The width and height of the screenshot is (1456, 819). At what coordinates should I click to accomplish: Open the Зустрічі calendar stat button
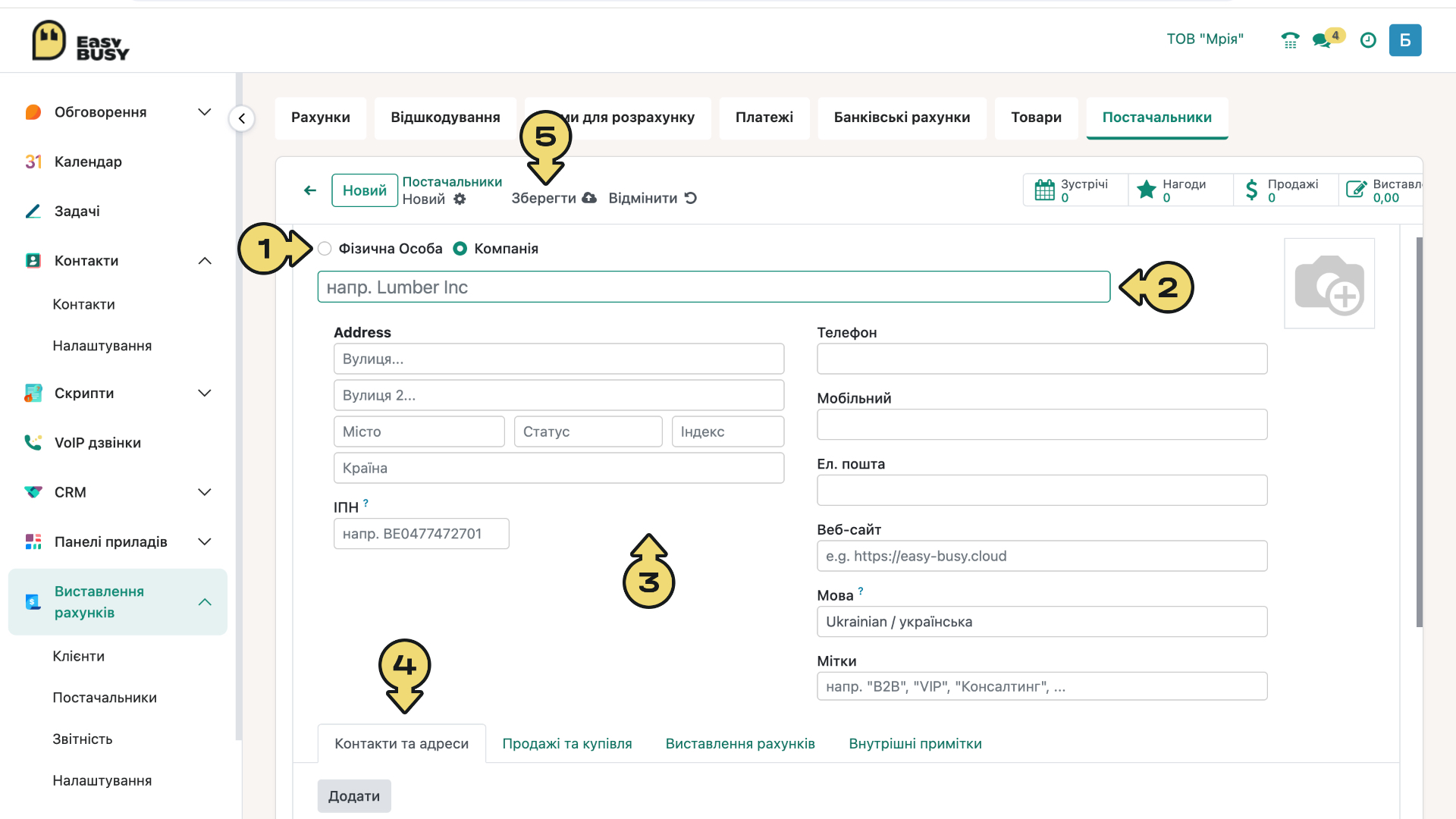point(1075,190)
